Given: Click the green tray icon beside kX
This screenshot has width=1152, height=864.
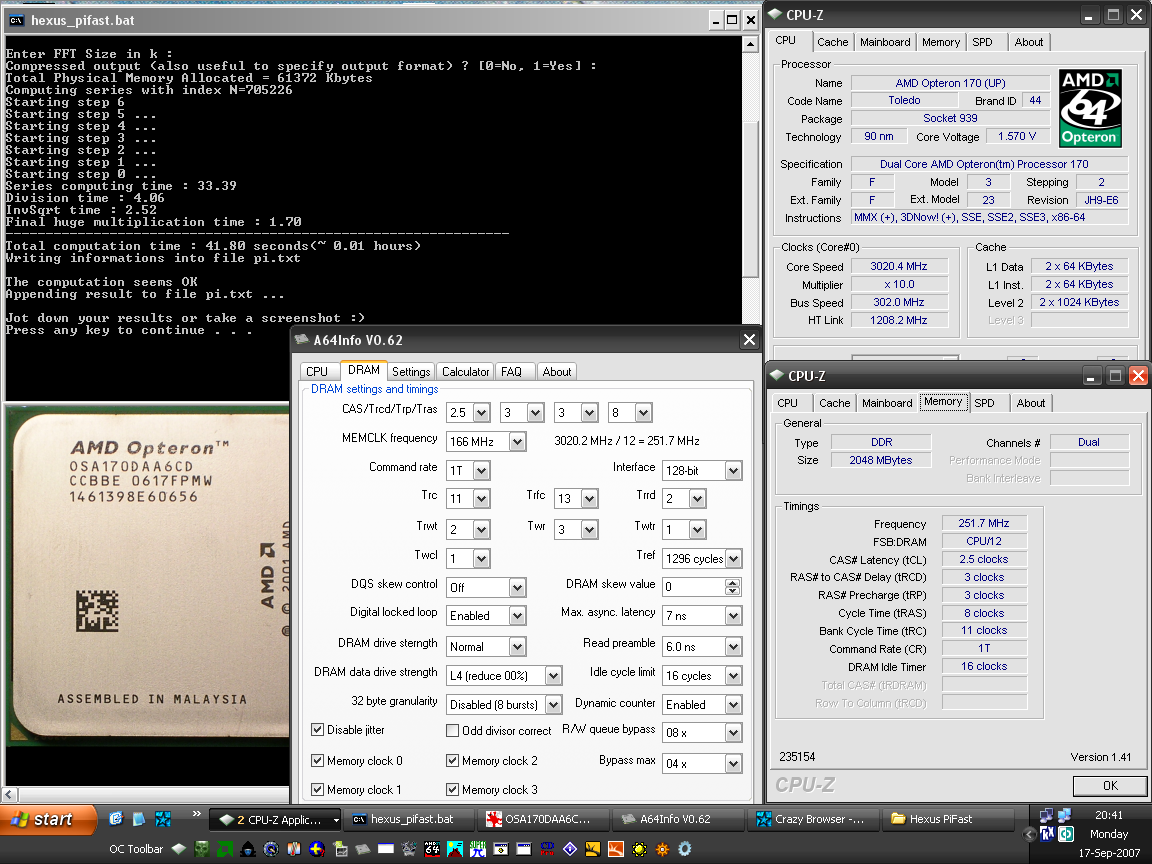Looking at the screenshot, I should tap(1065, 833).
